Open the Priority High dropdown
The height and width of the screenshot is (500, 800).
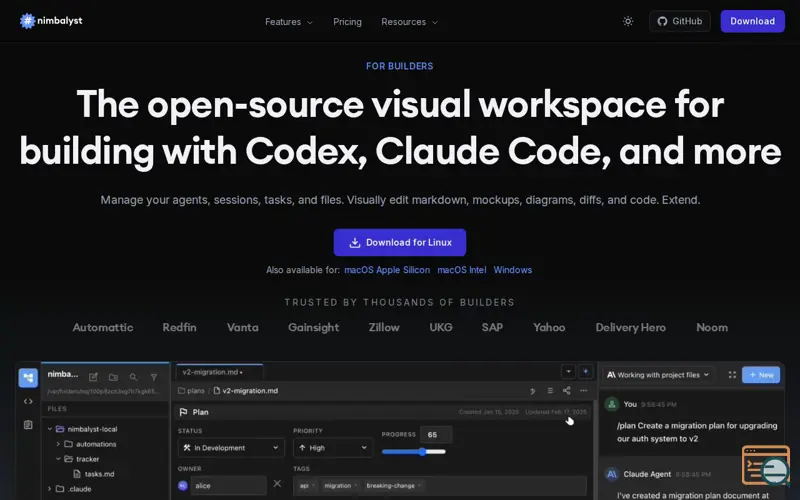coord(333,448)
